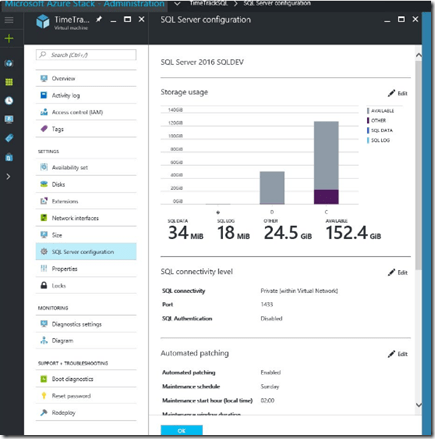The height and width of the screenshot is (439, 435).
Task: Click the vertical scrollbar thumb
Action: pyautogui.click(x=418, y=165)
